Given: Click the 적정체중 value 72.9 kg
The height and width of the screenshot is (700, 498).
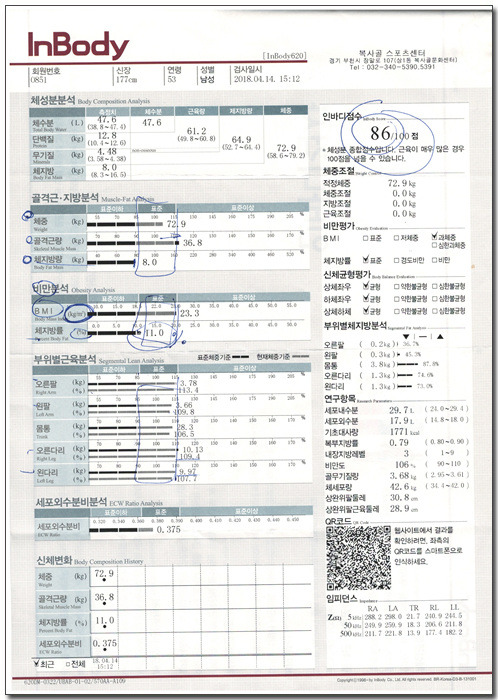Looking at the screenshot, I should coord(402,183).
